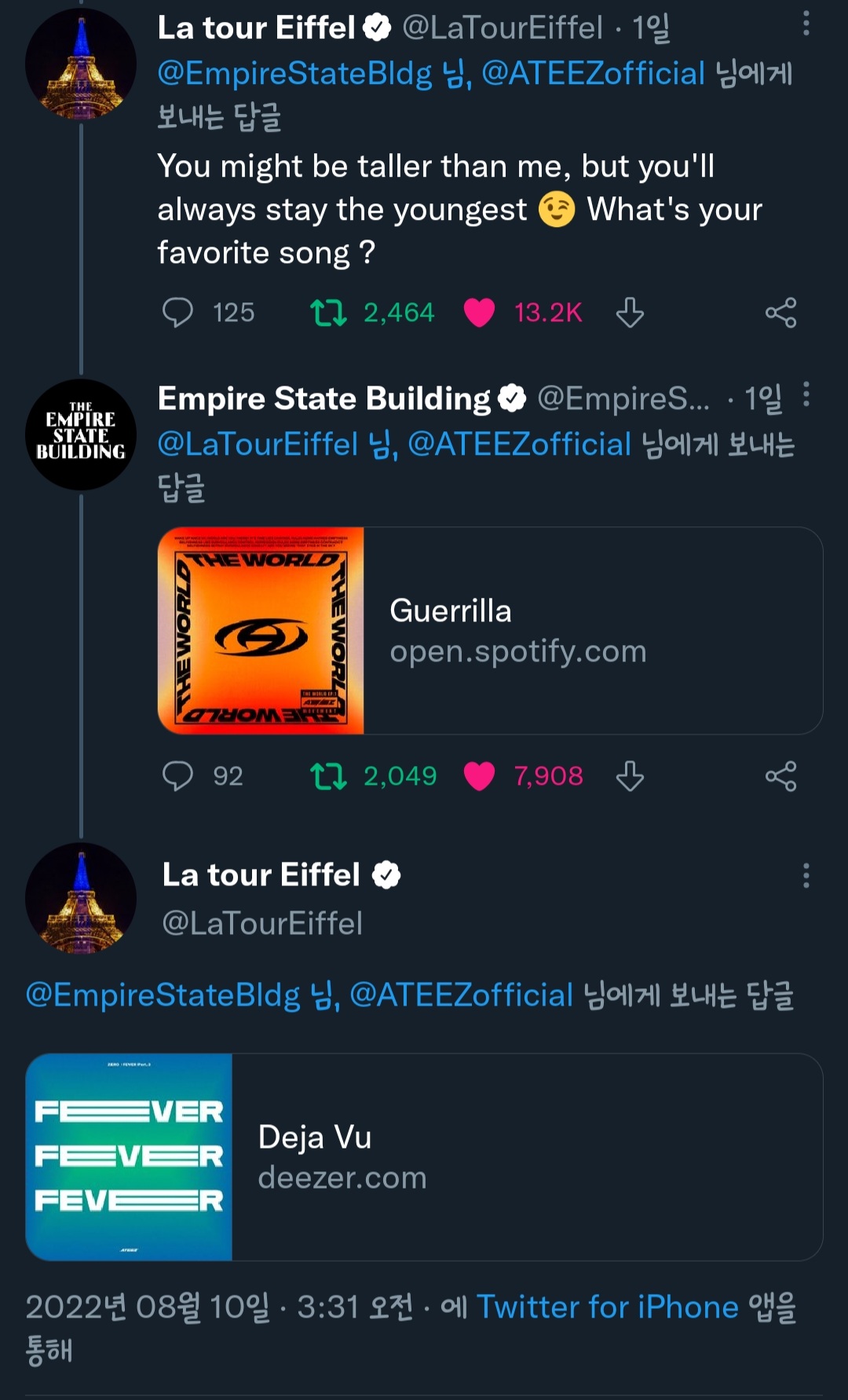Viewport: 848px width, 1400px height.
Task: Open Empire State Building profile picture
Action: tap(81, 435)
